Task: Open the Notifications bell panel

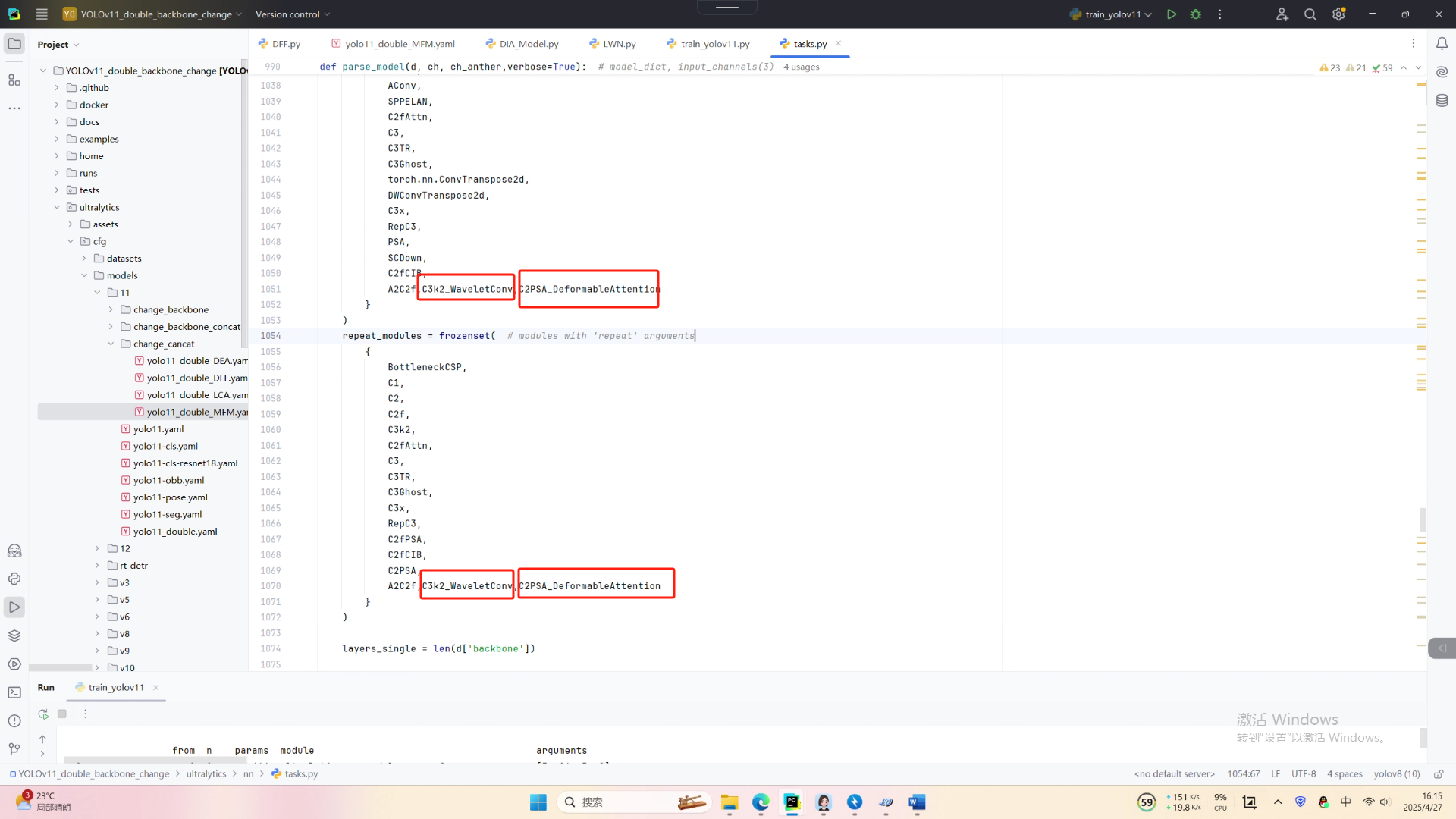Action: [x=1442, y=44]
